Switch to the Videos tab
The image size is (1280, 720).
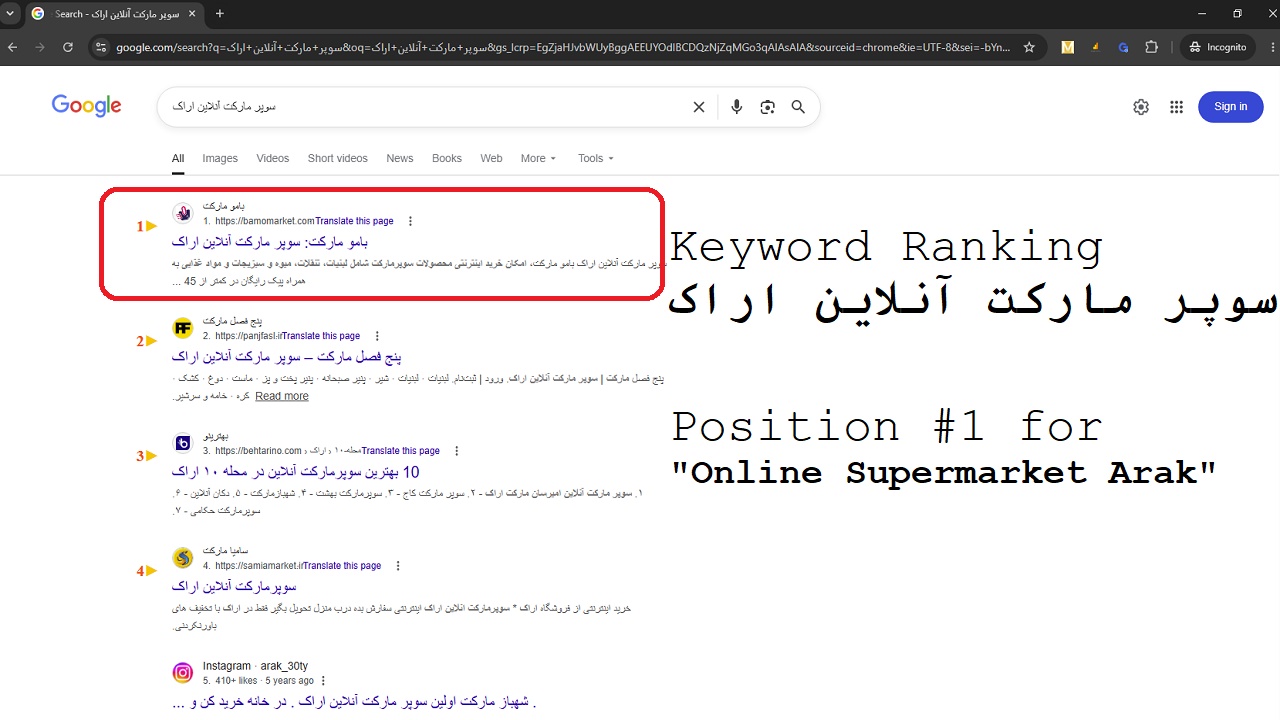[x=272, y=158]
